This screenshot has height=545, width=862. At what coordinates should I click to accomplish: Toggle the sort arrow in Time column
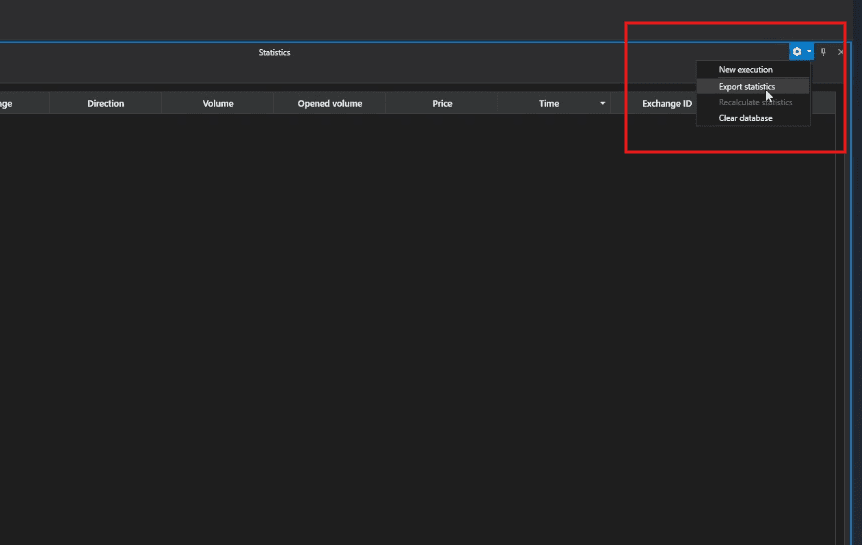coord(602,104)
